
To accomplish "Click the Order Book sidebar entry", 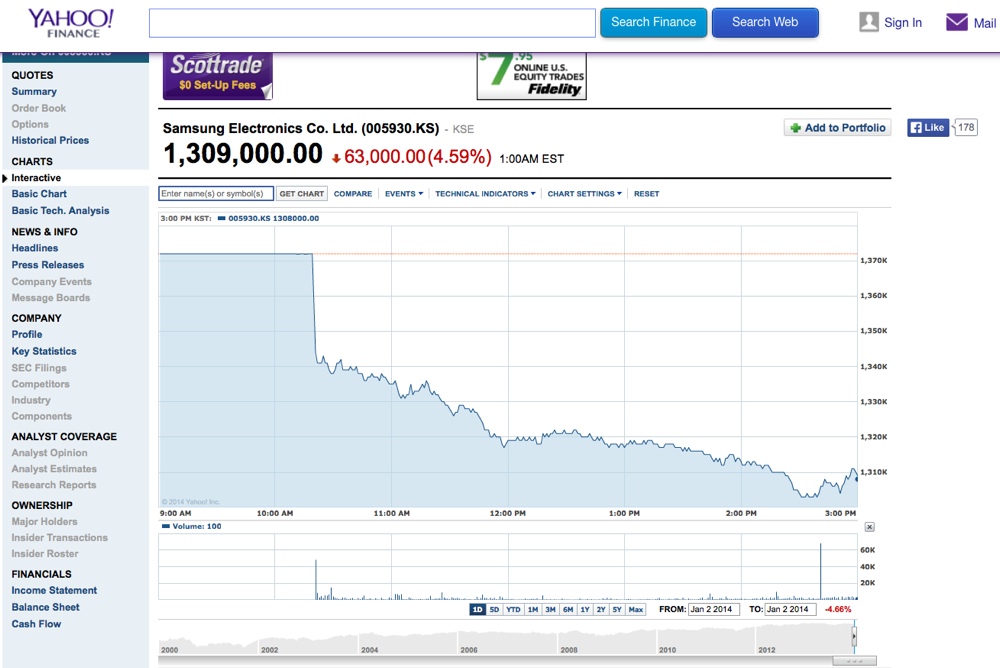I will click(x=38, y=108).
